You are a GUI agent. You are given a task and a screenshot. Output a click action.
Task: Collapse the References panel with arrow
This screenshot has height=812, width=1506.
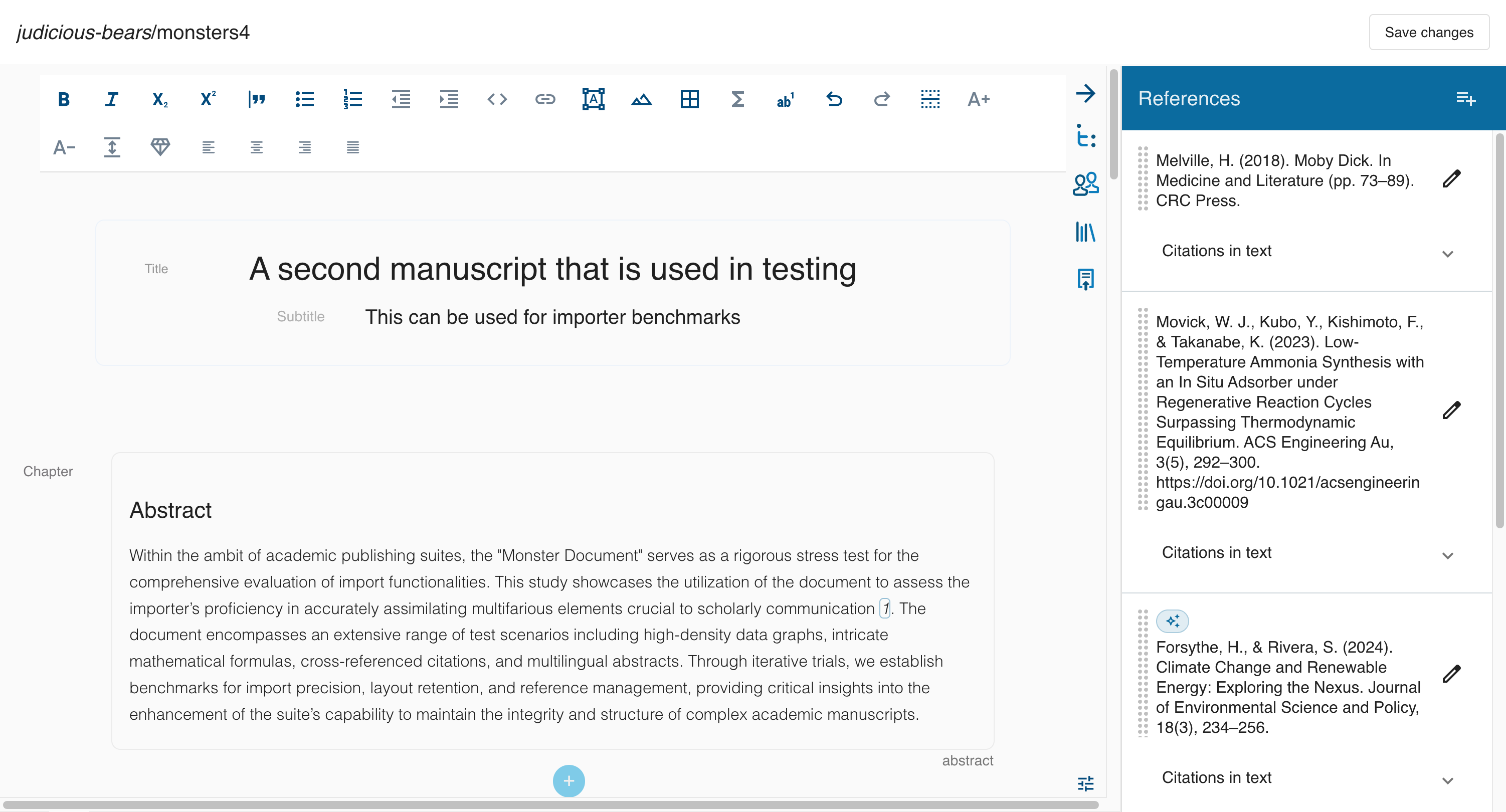1086,94
